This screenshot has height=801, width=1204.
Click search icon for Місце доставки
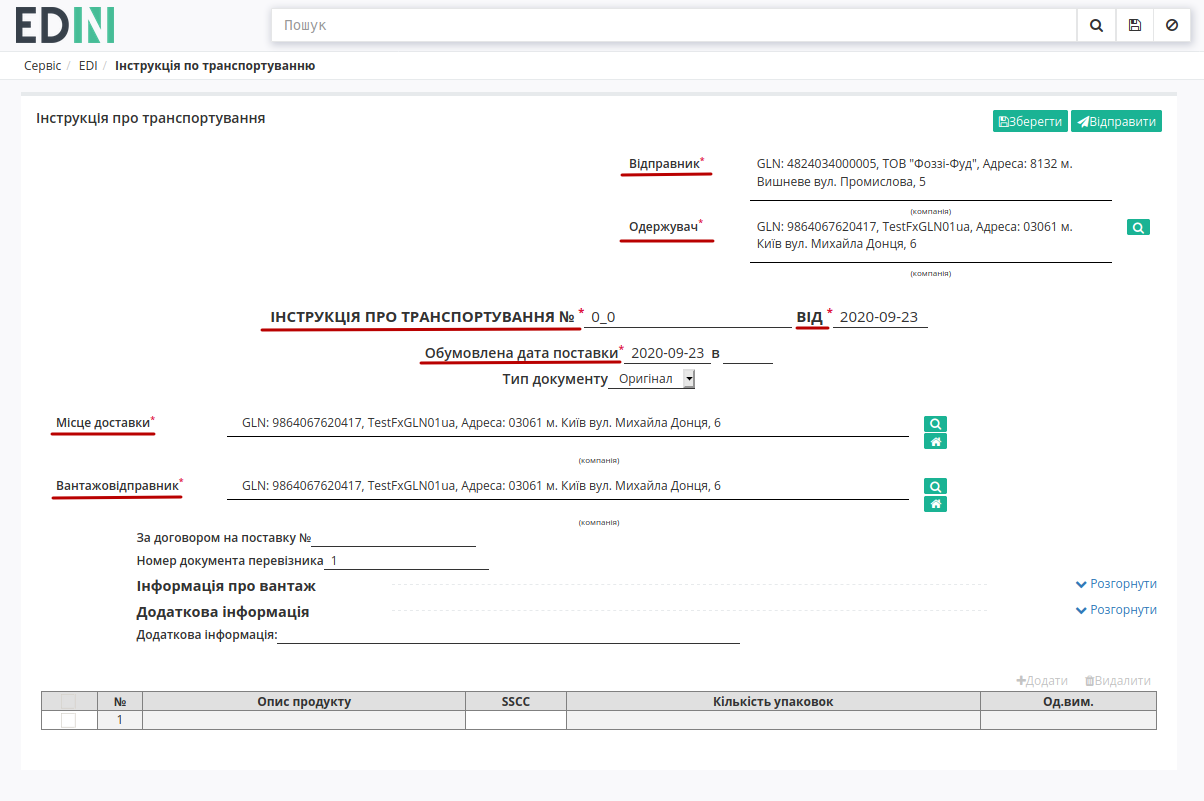[935, 424]
